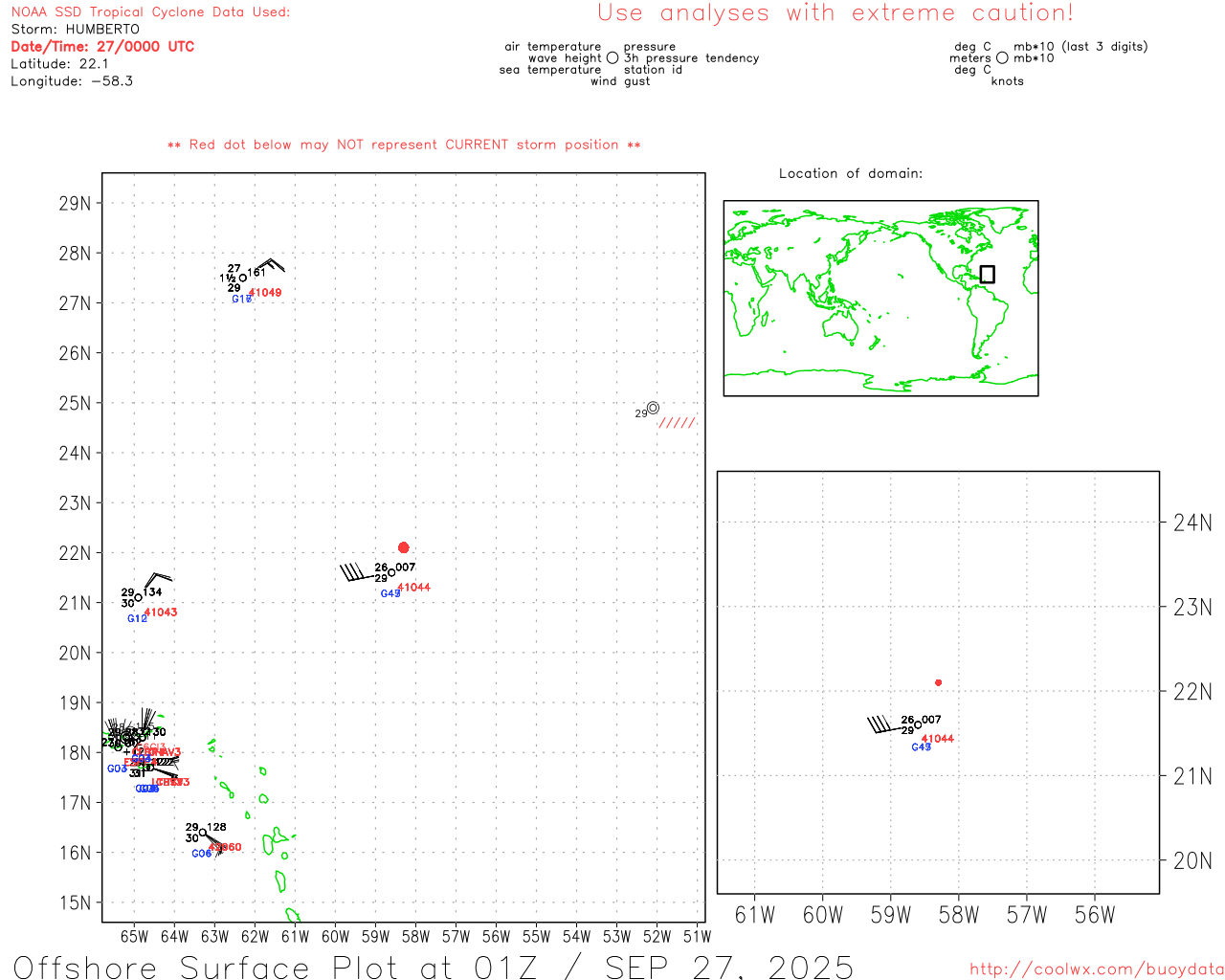This screenshot has width=1225, height=980.
Task: Click red station ID 41044 in inset map
Action: tap(938, 739)
